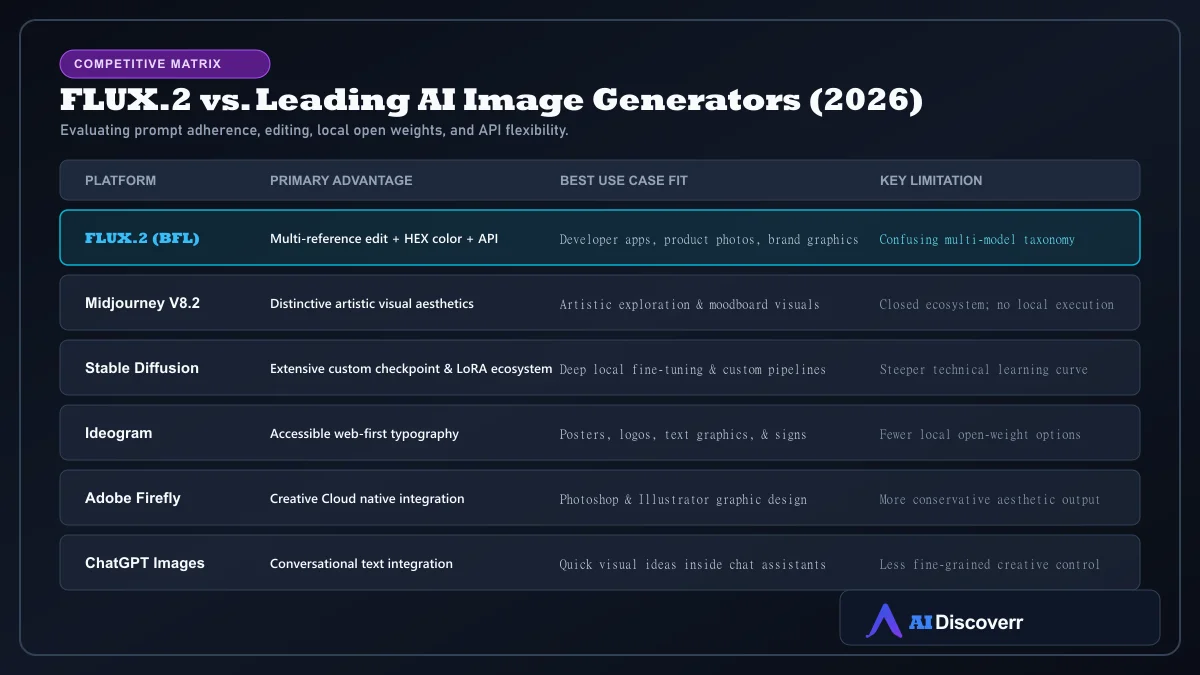
Task: Select the Stable Diffusion platform cell
Action: pos(142,368)
